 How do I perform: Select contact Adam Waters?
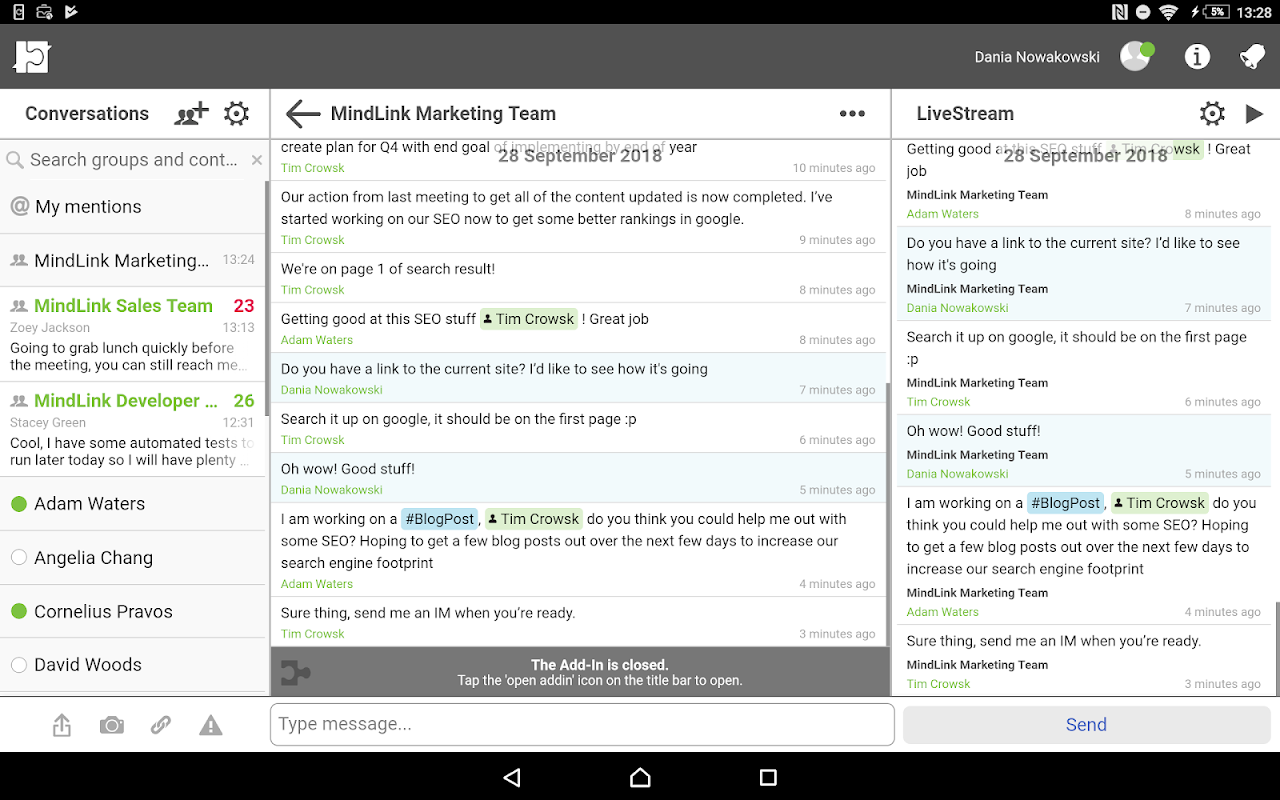point(134,504)
